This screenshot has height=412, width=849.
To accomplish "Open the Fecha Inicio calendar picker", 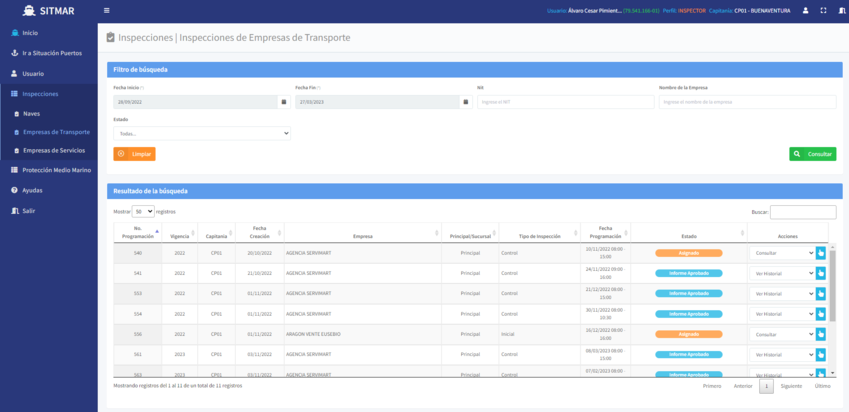I will [x=283, y=102].
